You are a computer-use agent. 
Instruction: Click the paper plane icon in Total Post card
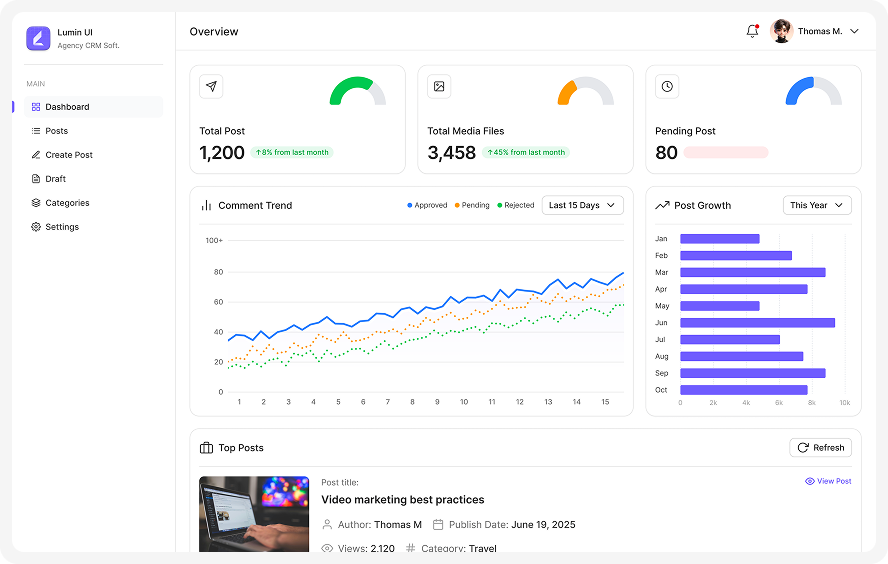211,87
